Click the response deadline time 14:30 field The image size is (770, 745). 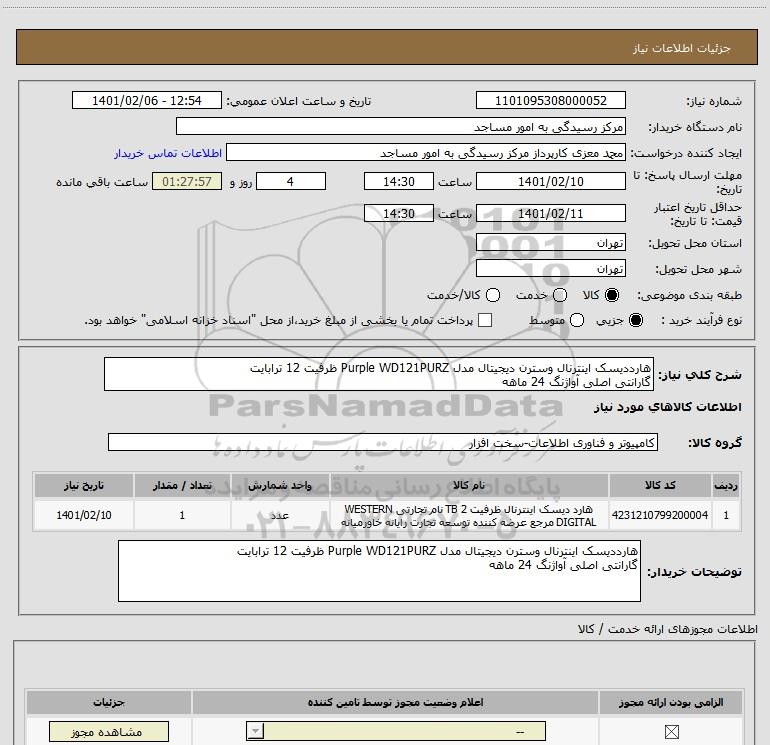[399, 181]
